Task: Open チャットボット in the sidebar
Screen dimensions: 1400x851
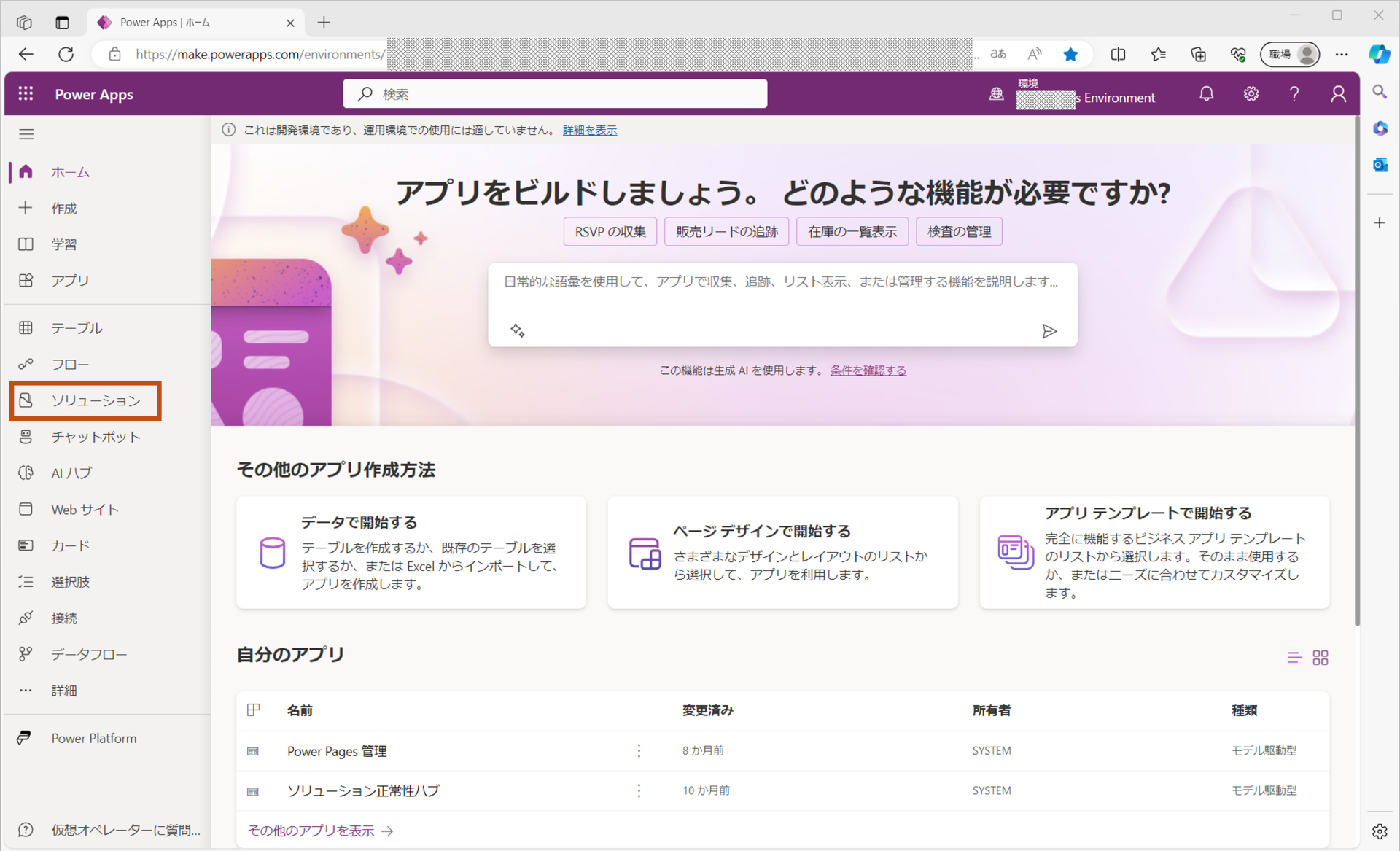Action: coord(96,437)
